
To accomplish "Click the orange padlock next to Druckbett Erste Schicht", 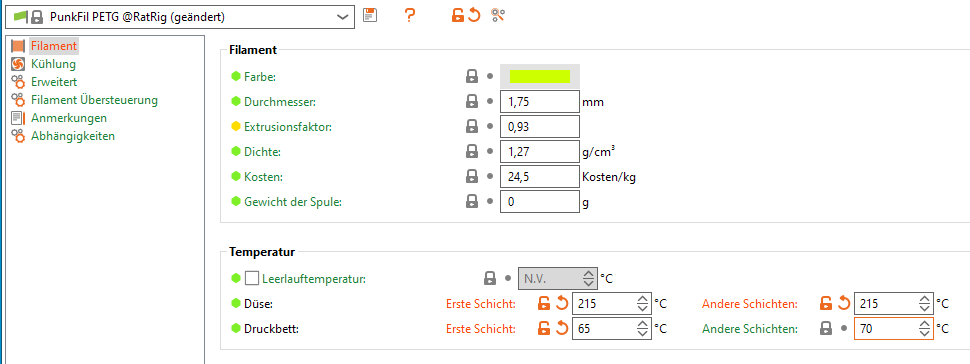I will click(544, 329).
